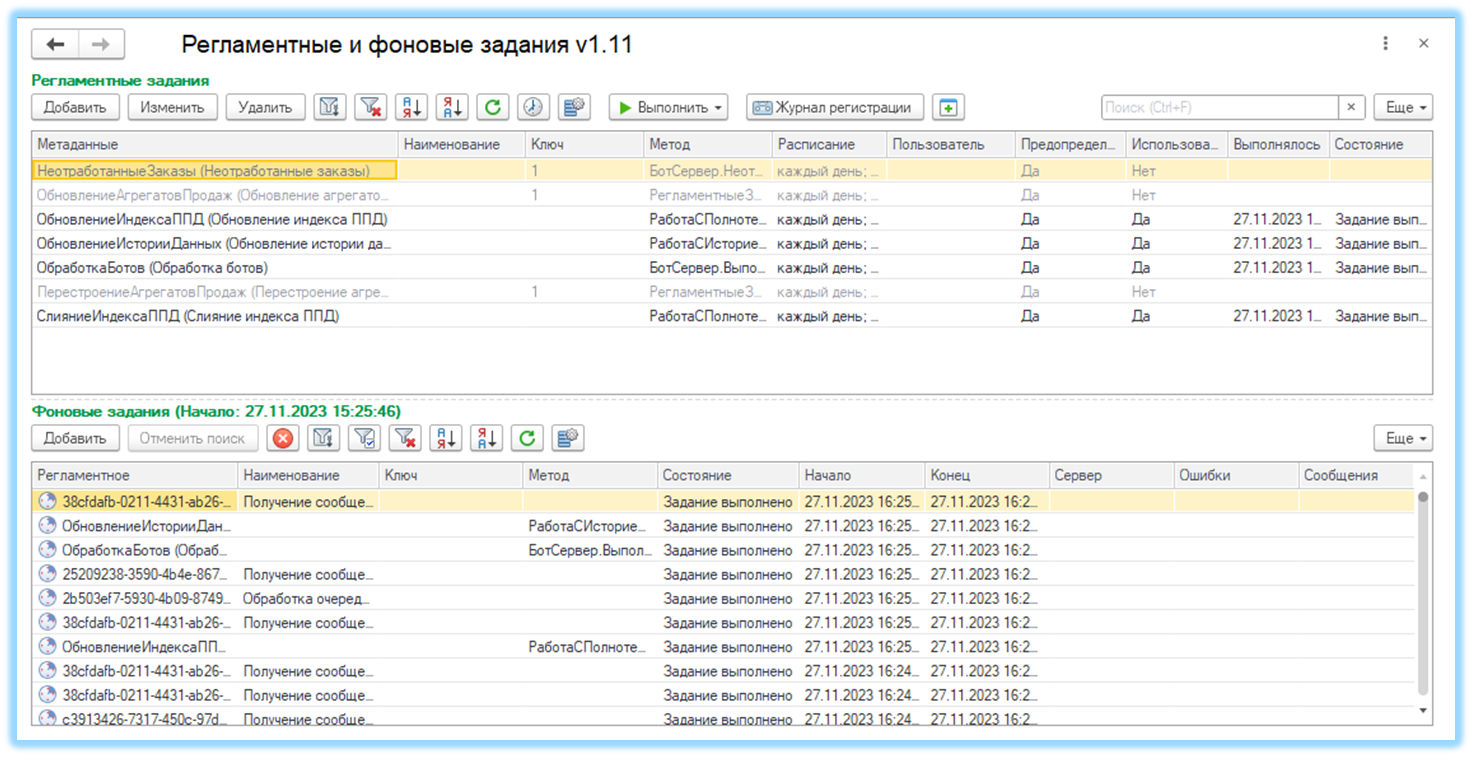
Task: Add a background job with Добавить
Action: pos(75,438)
